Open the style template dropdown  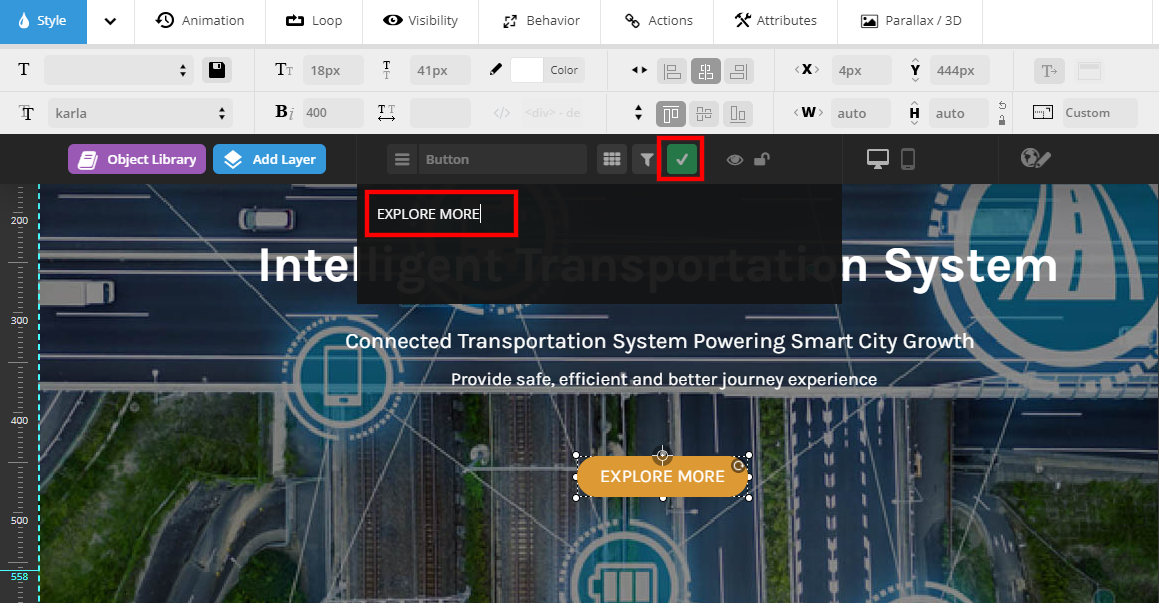(118, 70)
